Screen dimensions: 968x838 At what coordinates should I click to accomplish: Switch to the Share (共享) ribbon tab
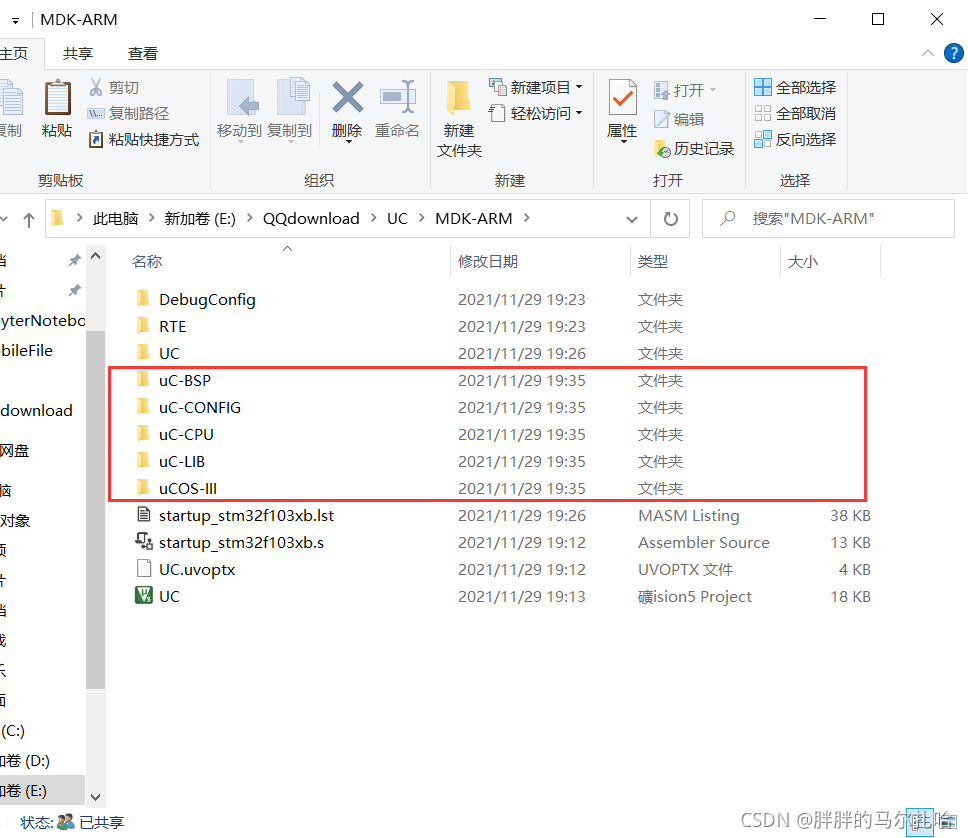click(x=78, y=54)
